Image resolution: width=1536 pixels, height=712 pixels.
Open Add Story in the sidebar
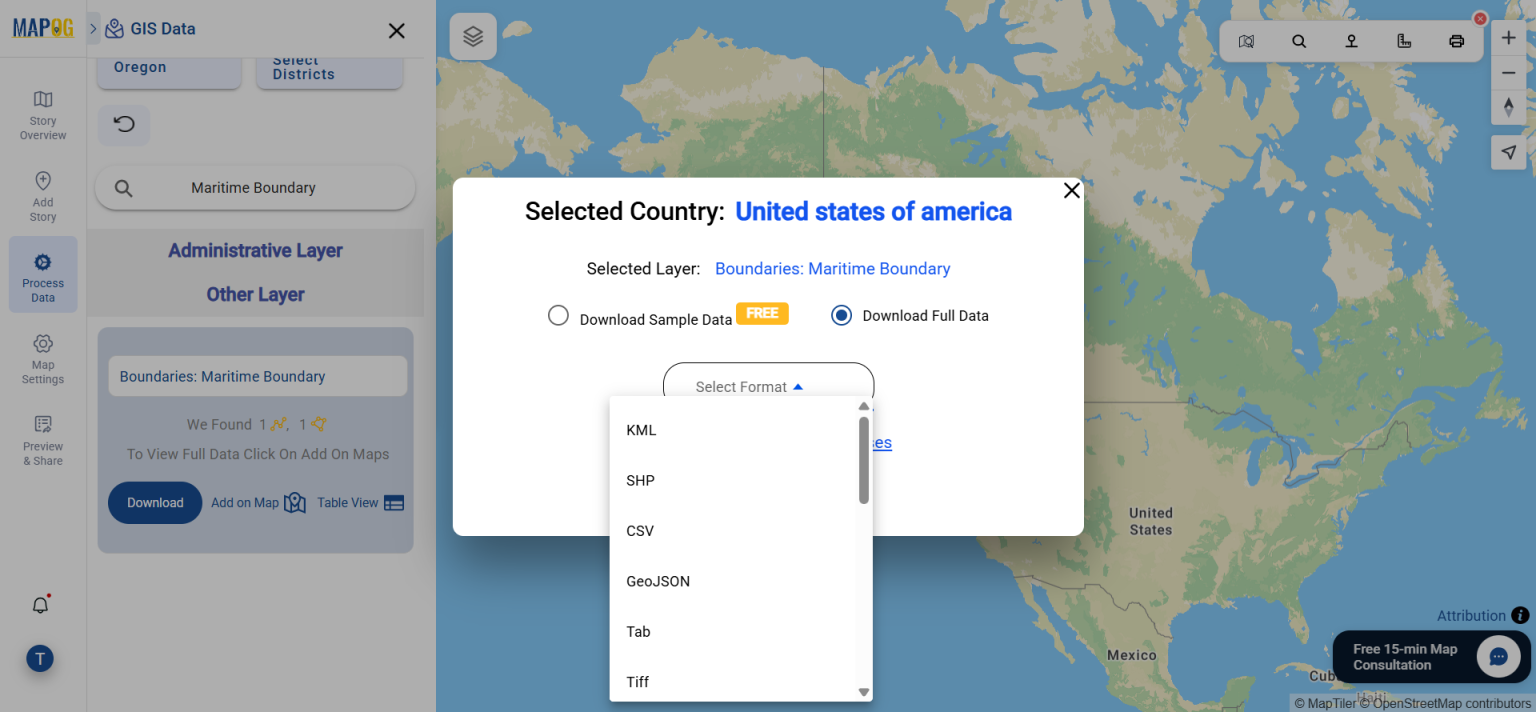(x=42, y=195)
